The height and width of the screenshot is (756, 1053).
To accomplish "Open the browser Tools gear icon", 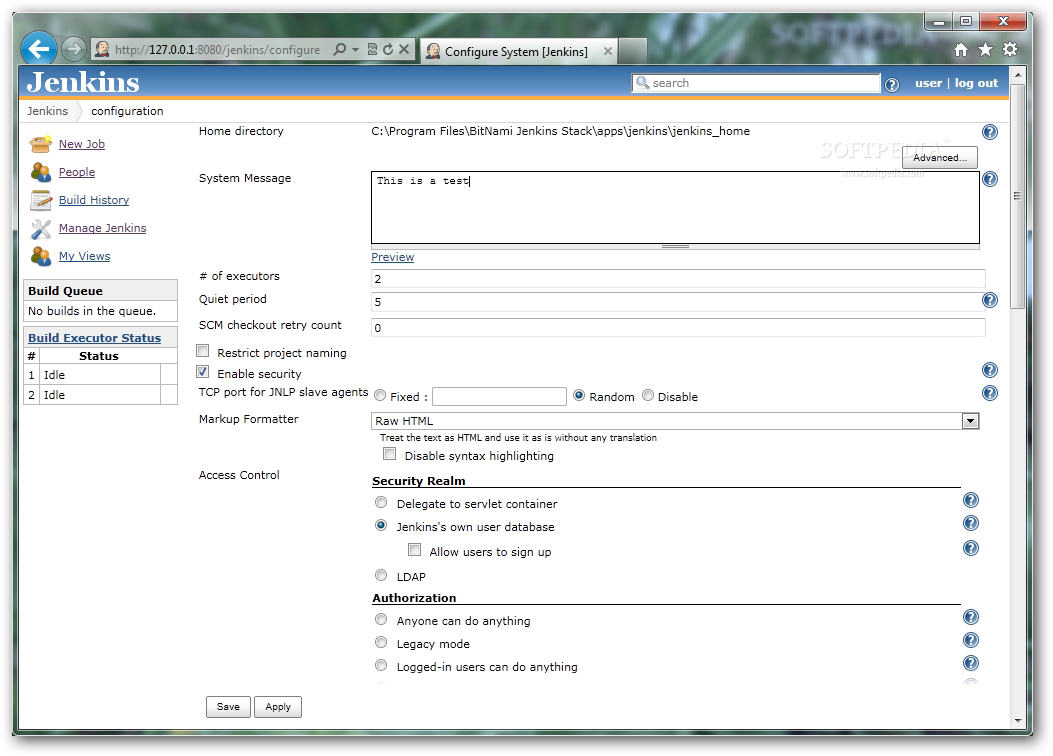I will (x=1010, y=50).
